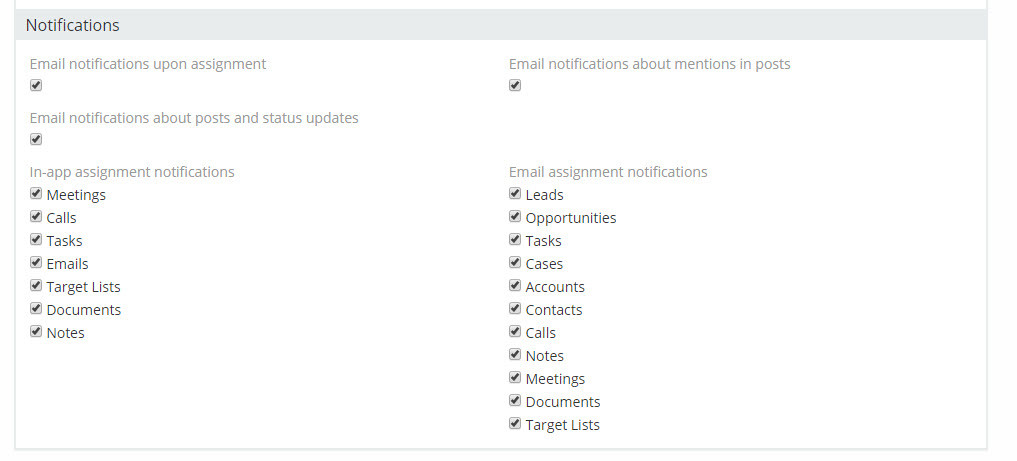
Task: Uncheck the Emails in-app notification checkbox
Action: coord(36,263)
